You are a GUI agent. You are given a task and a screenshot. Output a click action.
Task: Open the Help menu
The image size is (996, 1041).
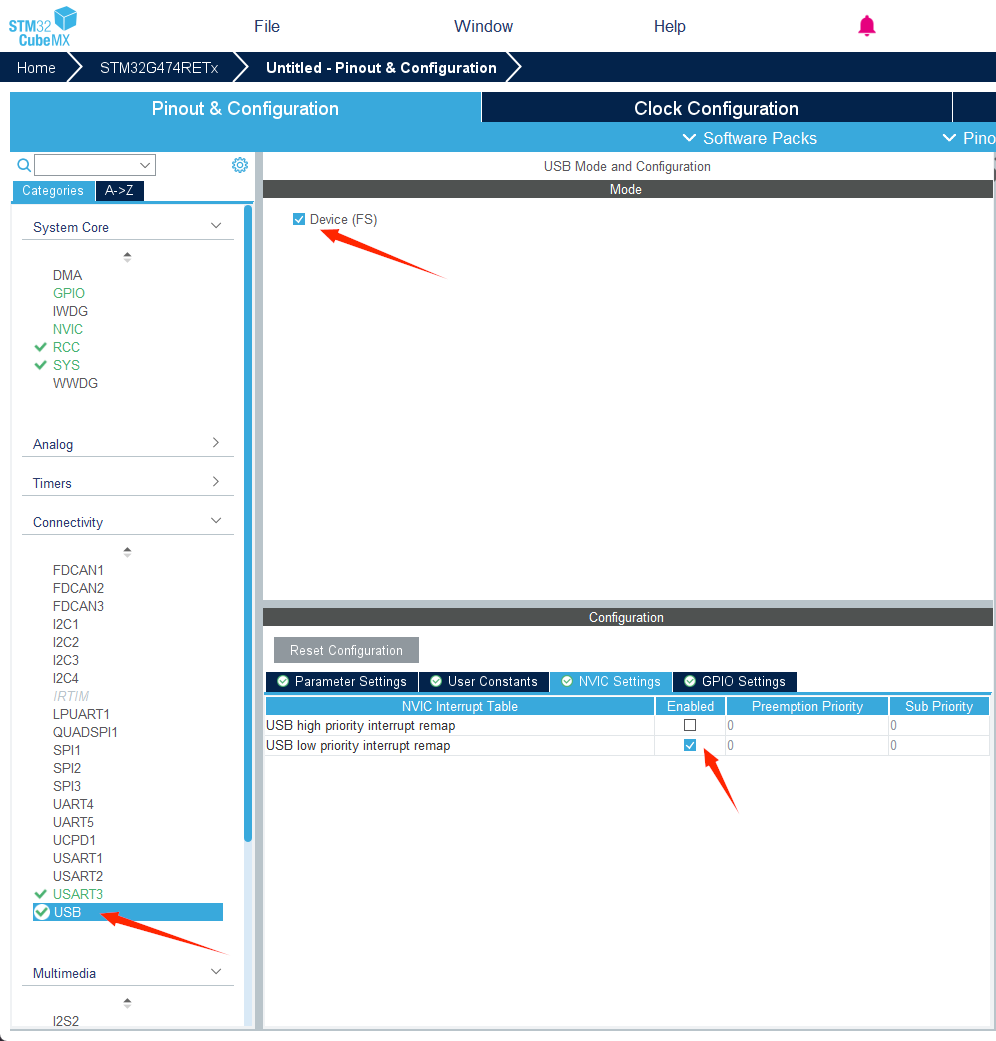[669, 27]
